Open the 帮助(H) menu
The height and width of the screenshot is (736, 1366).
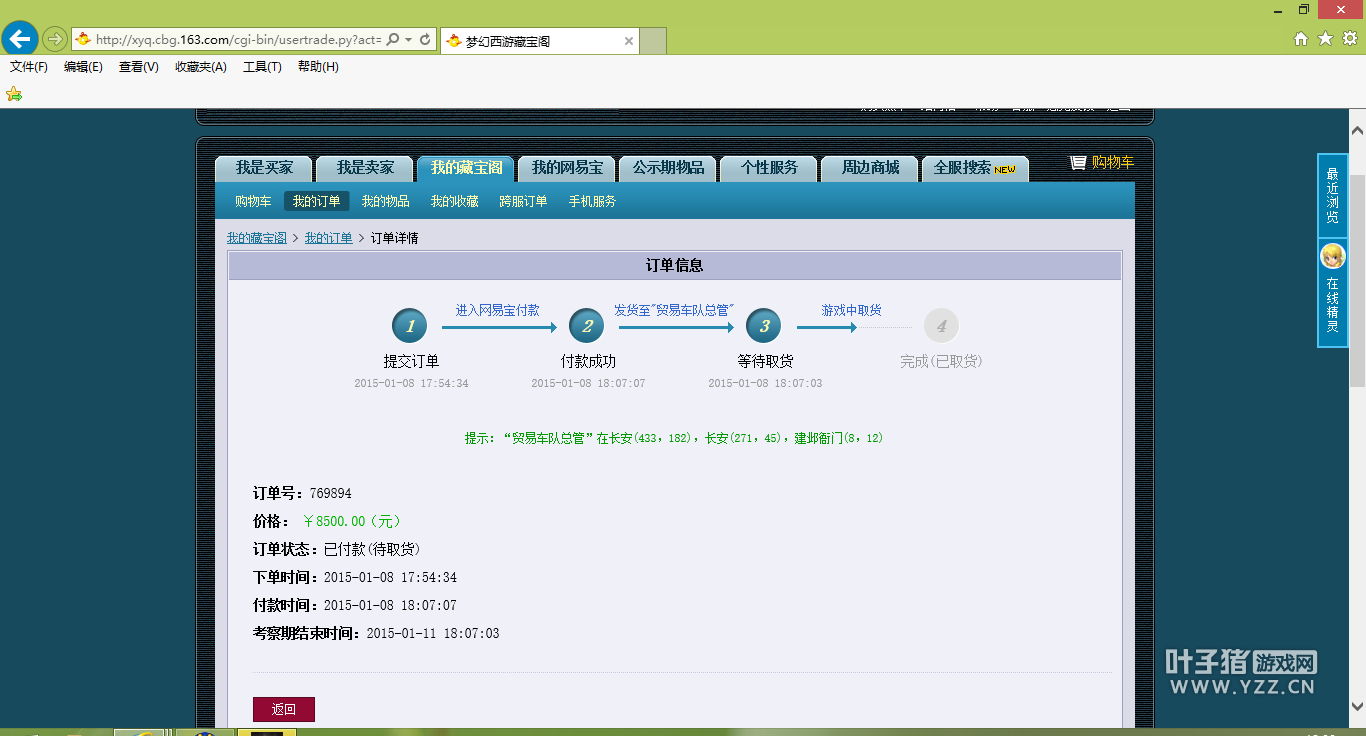pyautogui.click(x=318, y=67)
